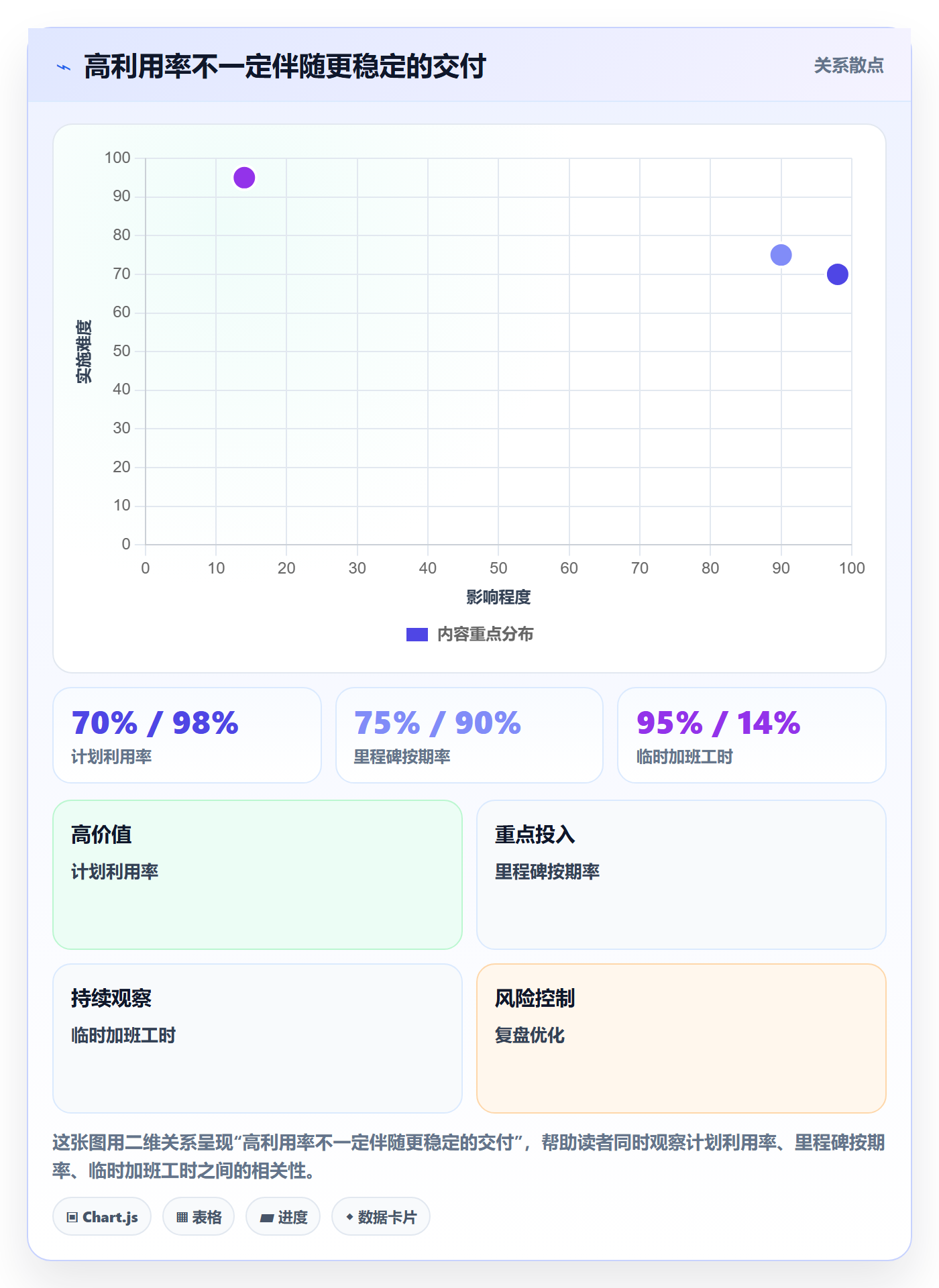Click the 关系散点 label in the header
939x1288 pixels.
[x=848, y=66]
